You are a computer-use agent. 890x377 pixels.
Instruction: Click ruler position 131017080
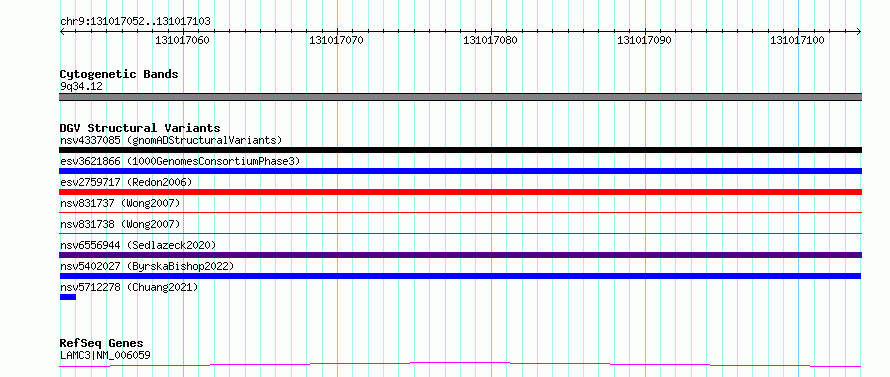[x=490, y=40]
